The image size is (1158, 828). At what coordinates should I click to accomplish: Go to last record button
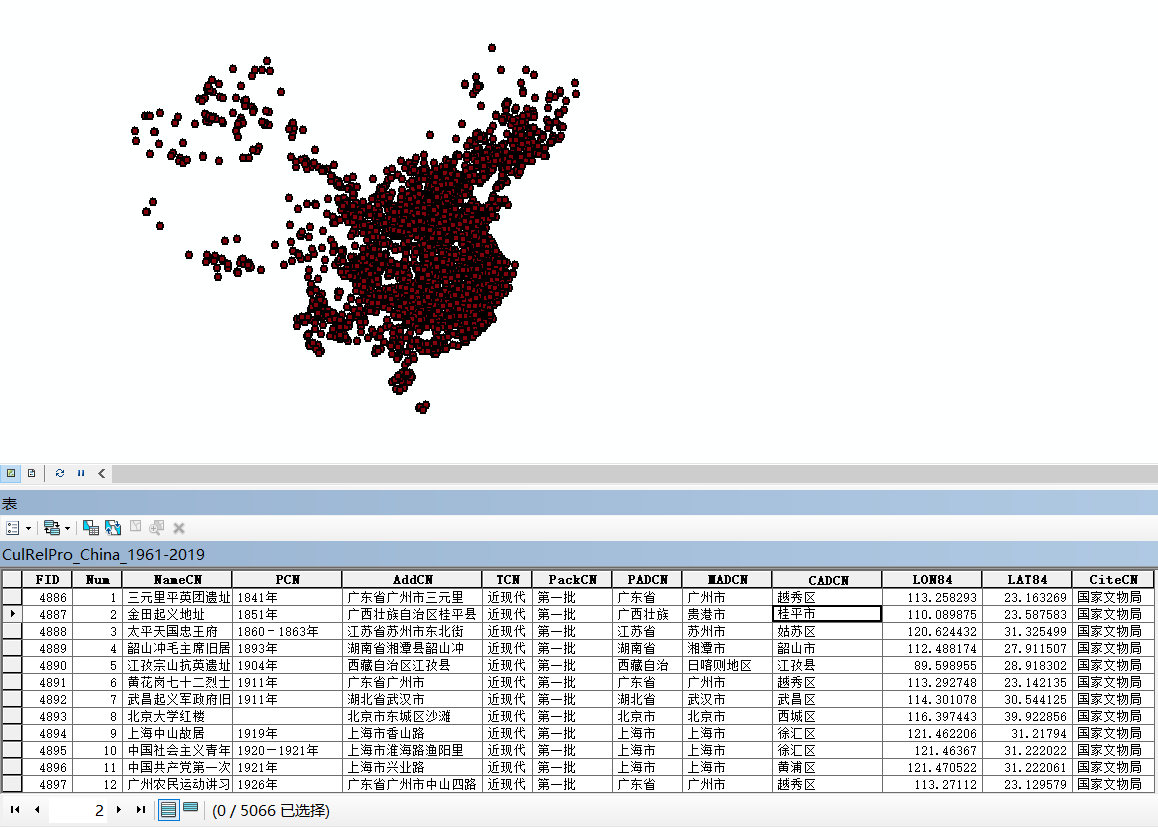tap(140, 810)
